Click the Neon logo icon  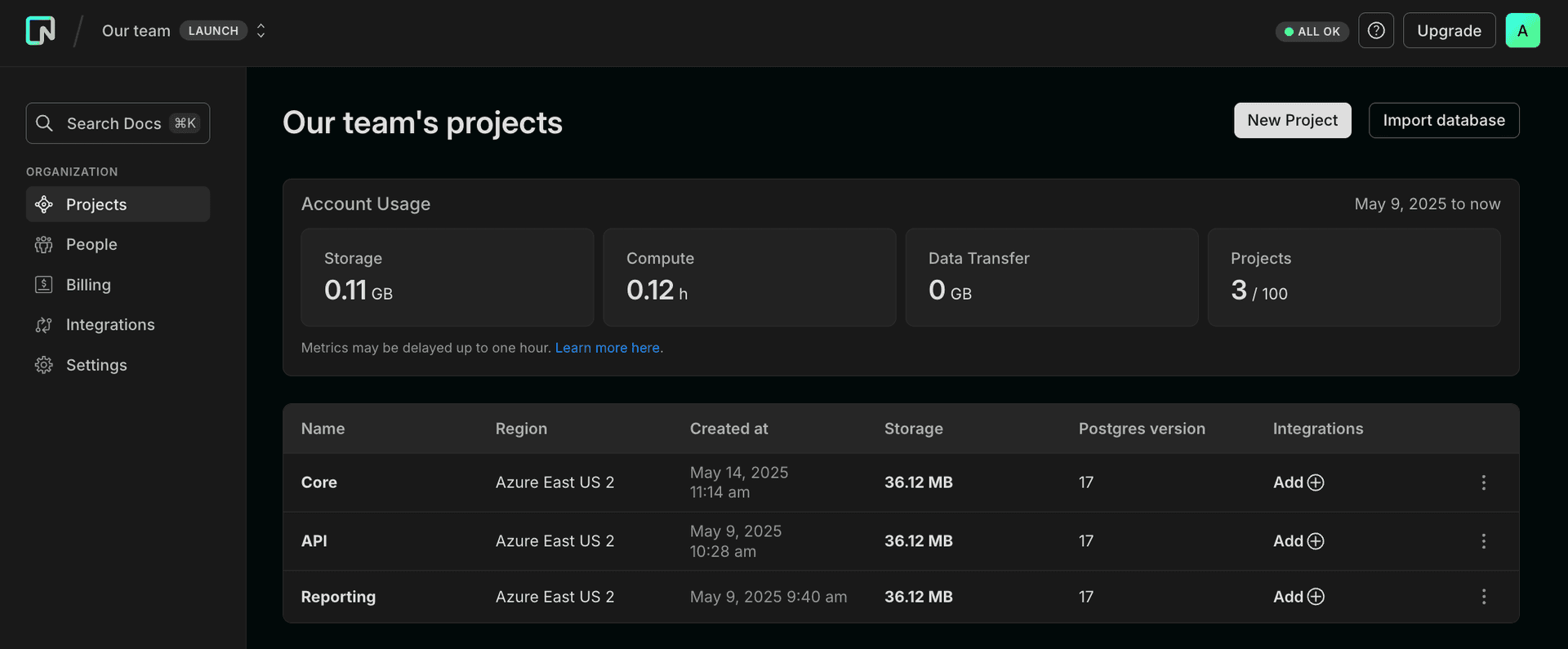[40, 31]
